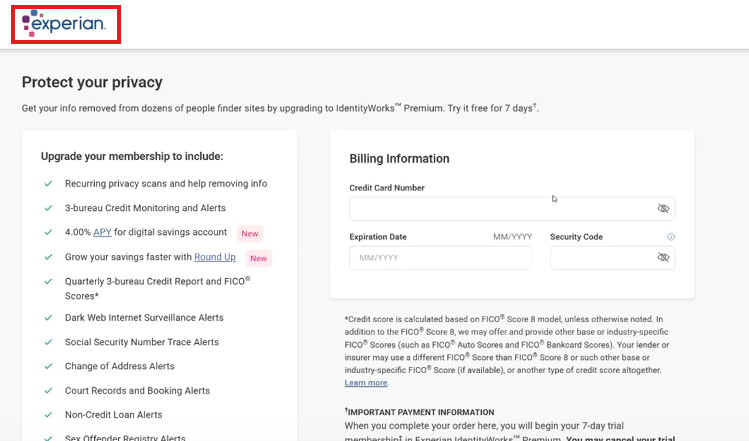Follow the Learn more link

[x=366, y=383]
